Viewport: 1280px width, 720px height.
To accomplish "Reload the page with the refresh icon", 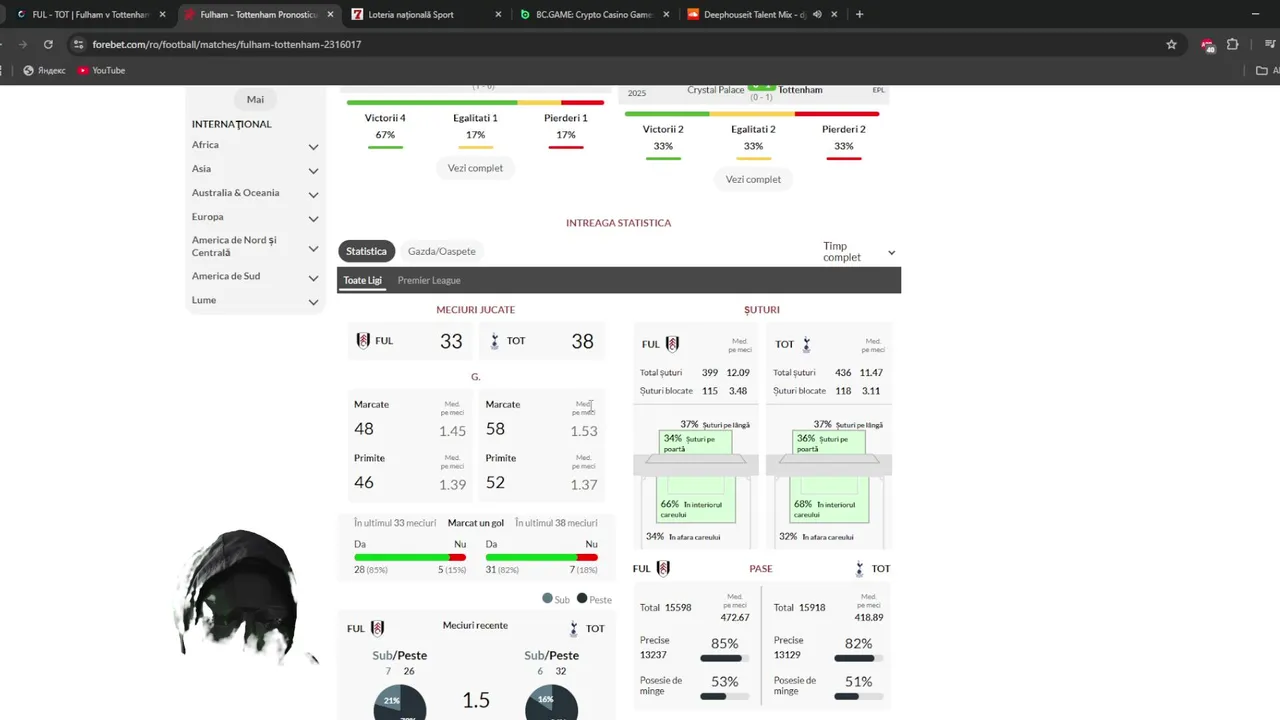I will click(x=48, y=44).
